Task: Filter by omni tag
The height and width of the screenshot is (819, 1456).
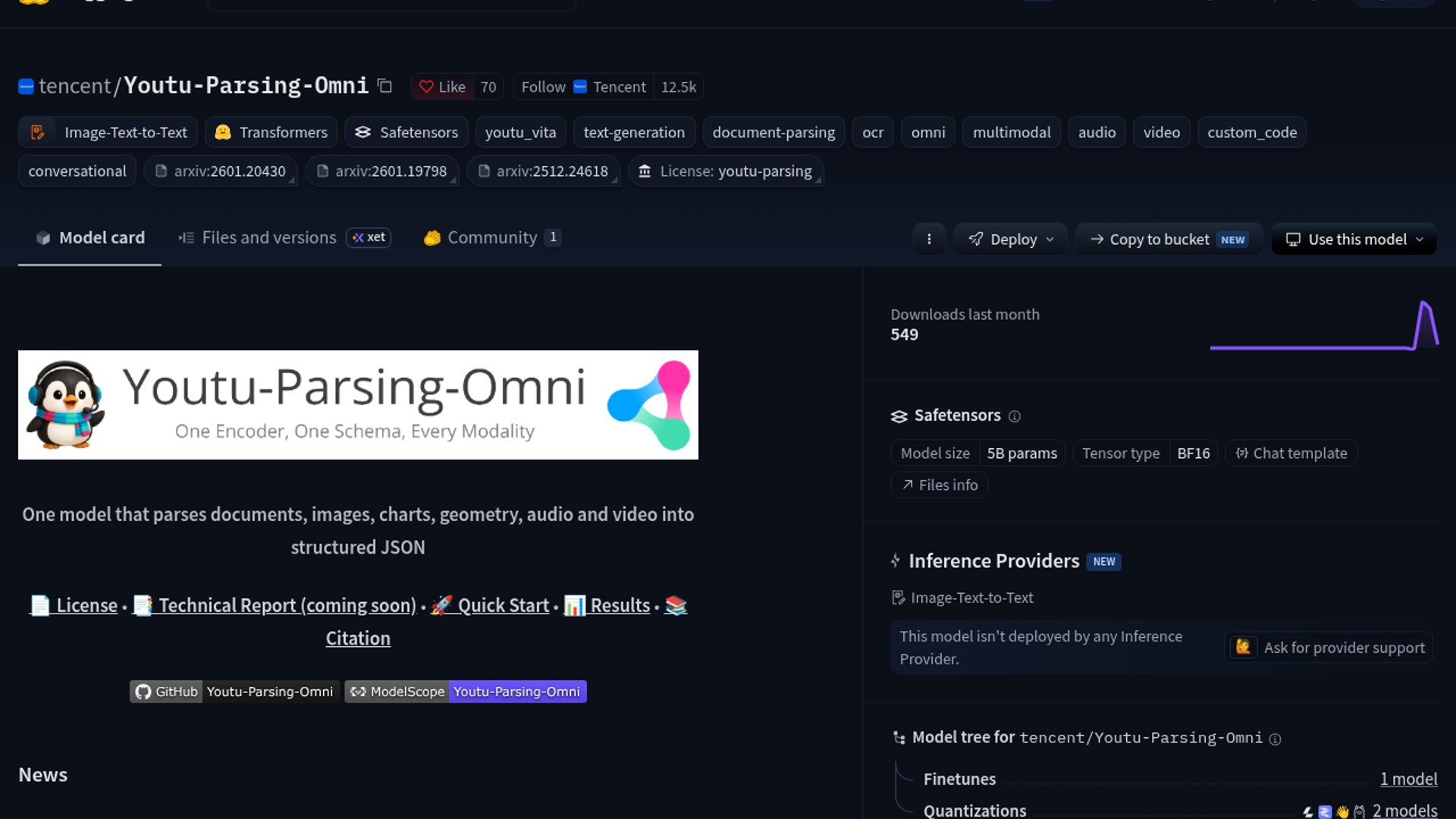Action: (x=928, y=133)
